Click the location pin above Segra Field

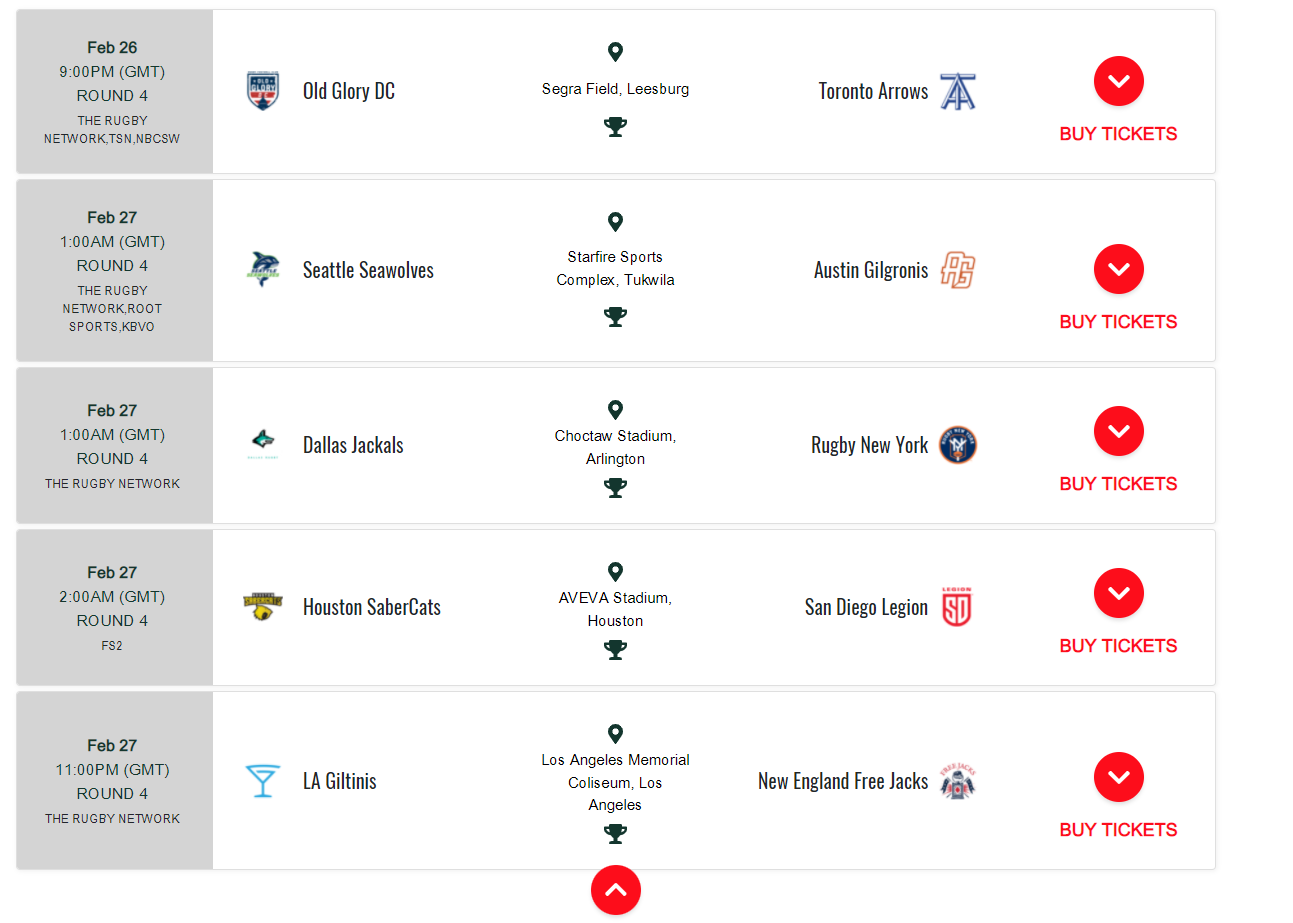pyautogui.click(x=615, y=52)
